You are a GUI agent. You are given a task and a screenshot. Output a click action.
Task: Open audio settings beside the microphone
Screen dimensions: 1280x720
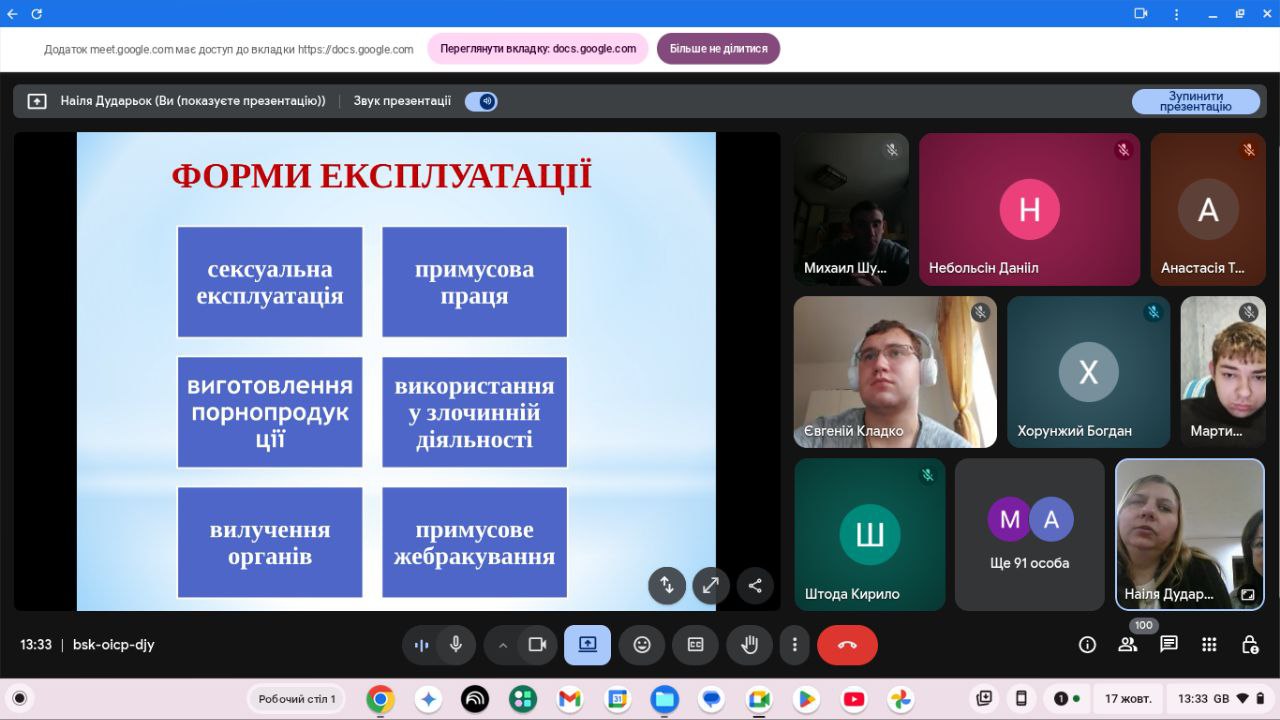(x=422, y=645)
